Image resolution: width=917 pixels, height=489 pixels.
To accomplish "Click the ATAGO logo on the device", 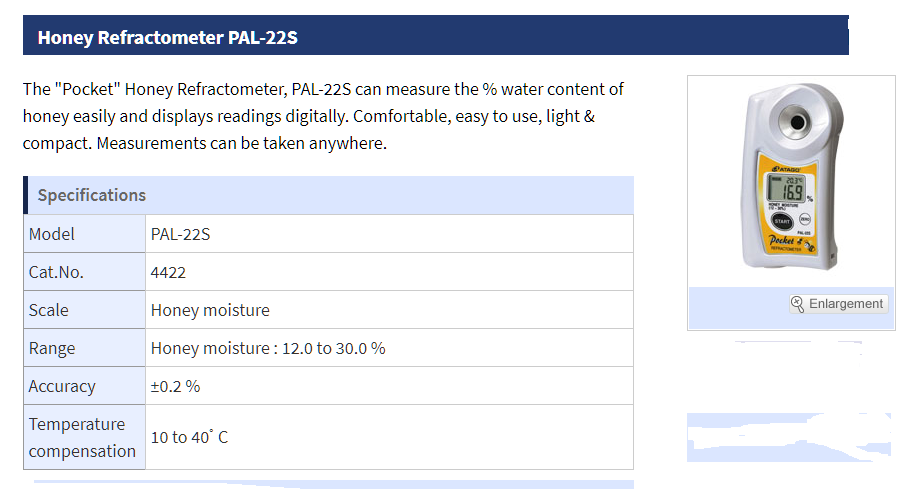I will (785, 169).
